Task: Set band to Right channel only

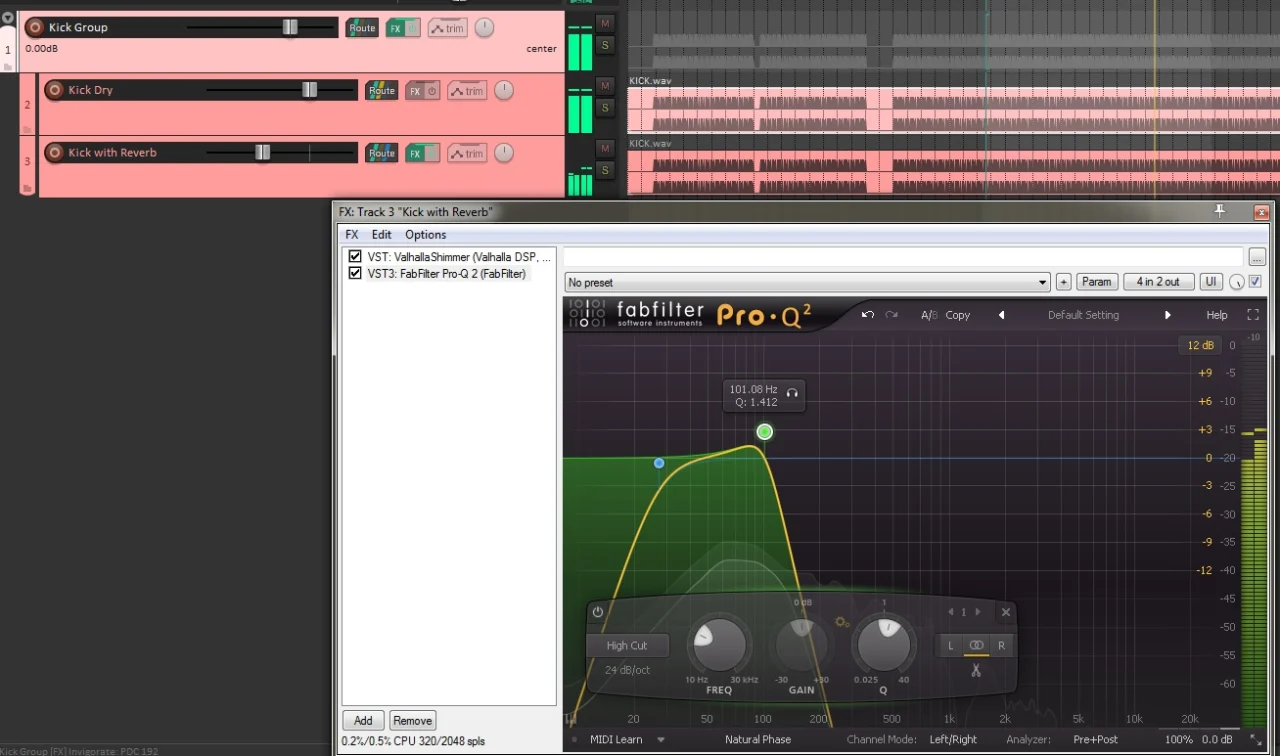Action: point(1001,646)
